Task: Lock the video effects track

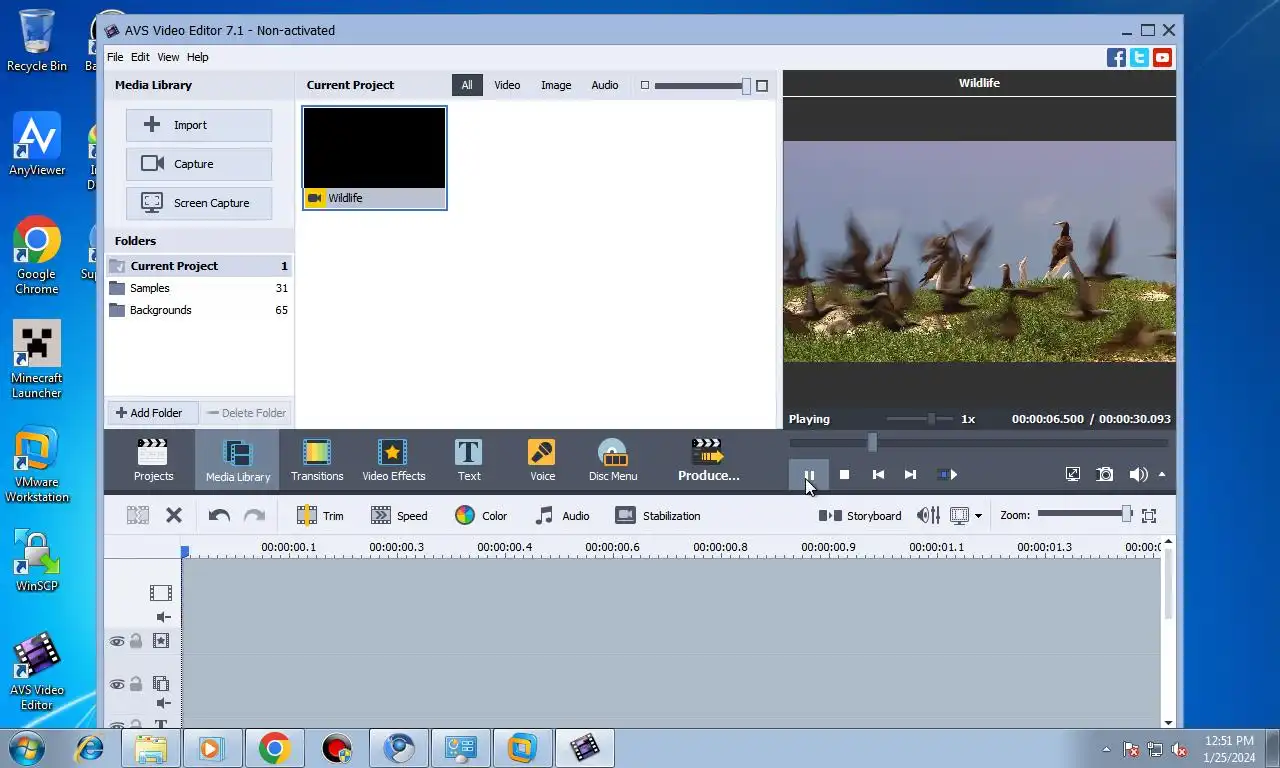Action: pyautogui.click(x=136, y=641)
